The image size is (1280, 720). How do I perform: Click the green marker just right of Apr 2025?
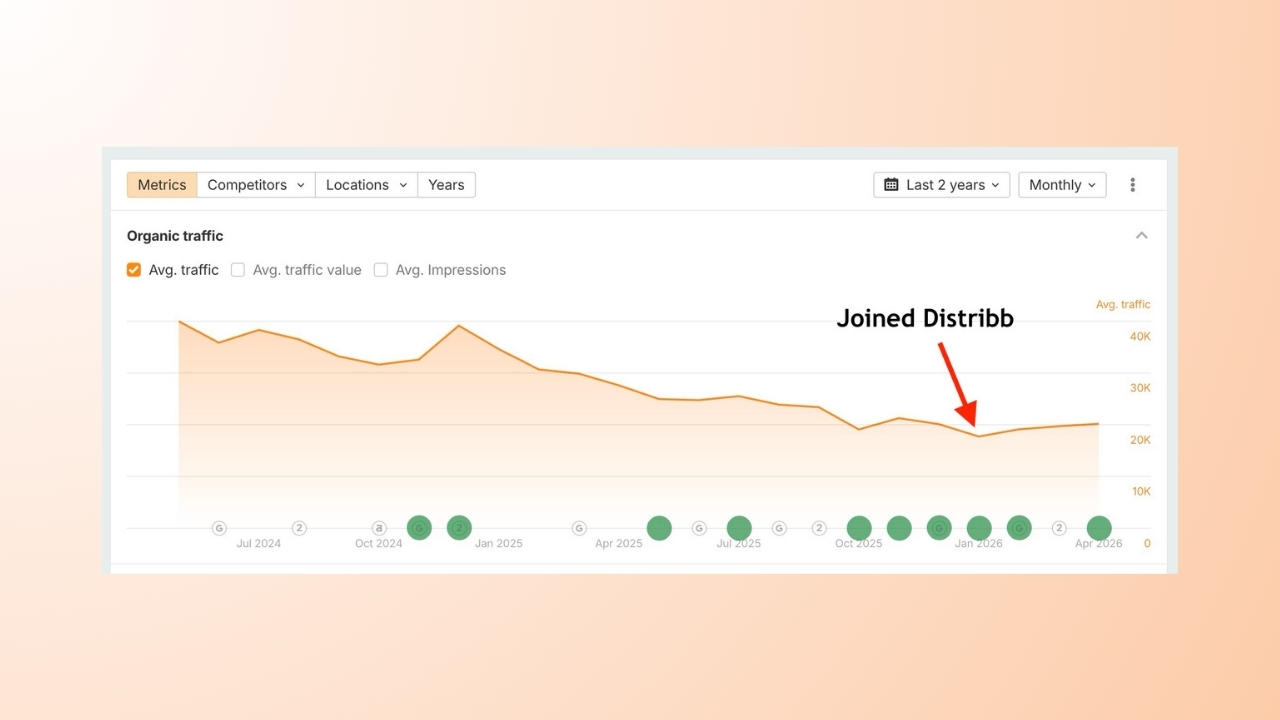tap(659, 528)
